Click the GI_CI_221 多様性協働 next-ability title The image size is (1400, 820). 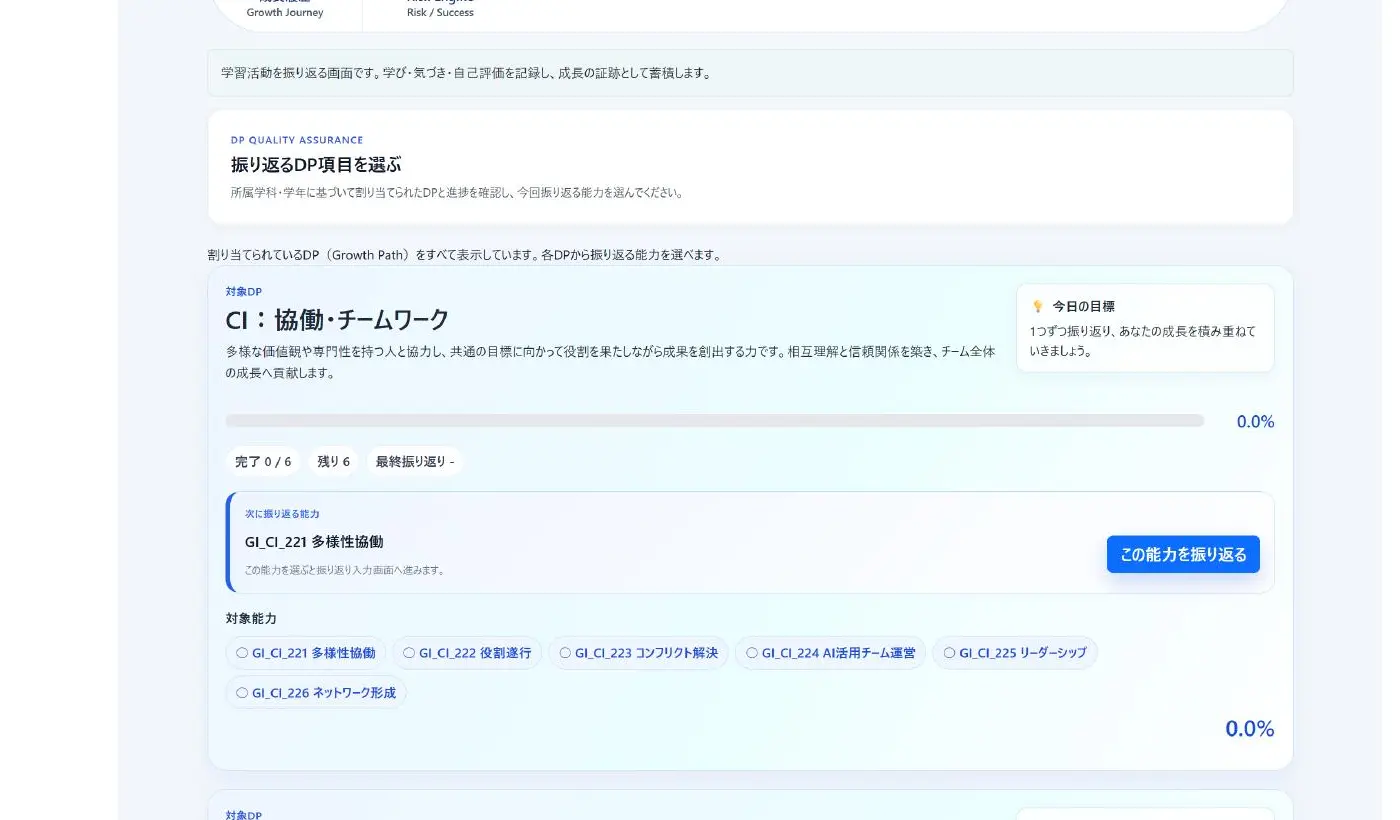pos(314,542)
